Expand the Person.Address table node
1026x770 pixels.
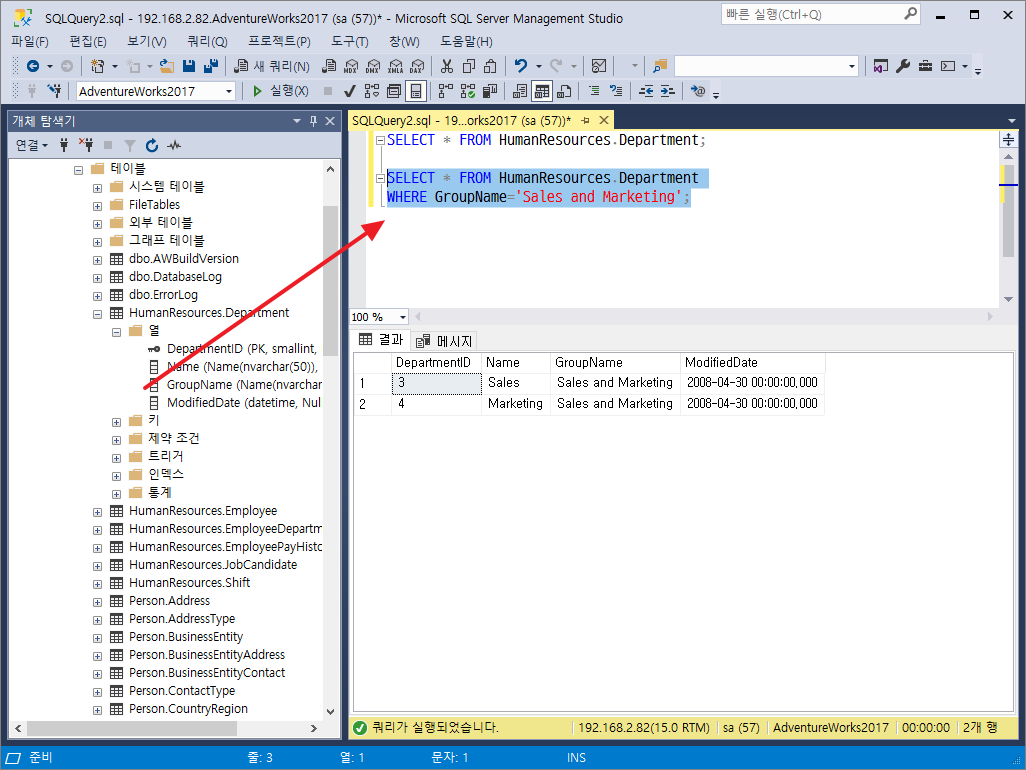click(x=97, y=602)
